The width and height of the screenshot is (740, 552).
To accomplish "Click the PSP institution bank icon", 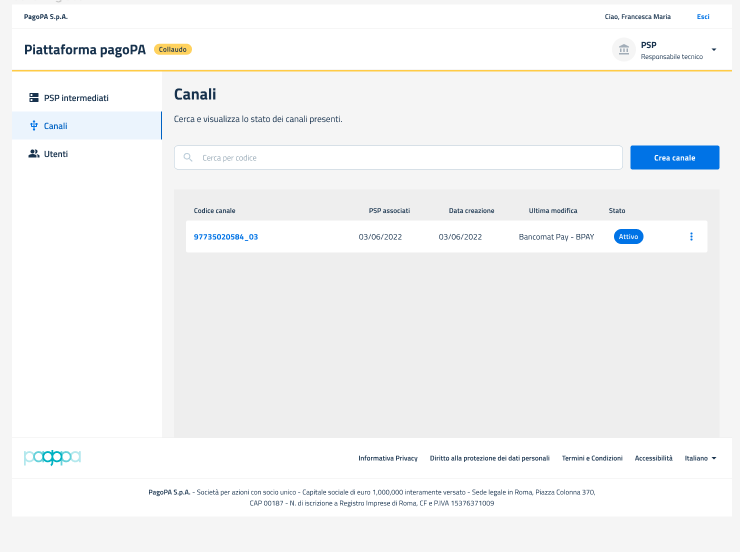I will (x=624, y=50).
